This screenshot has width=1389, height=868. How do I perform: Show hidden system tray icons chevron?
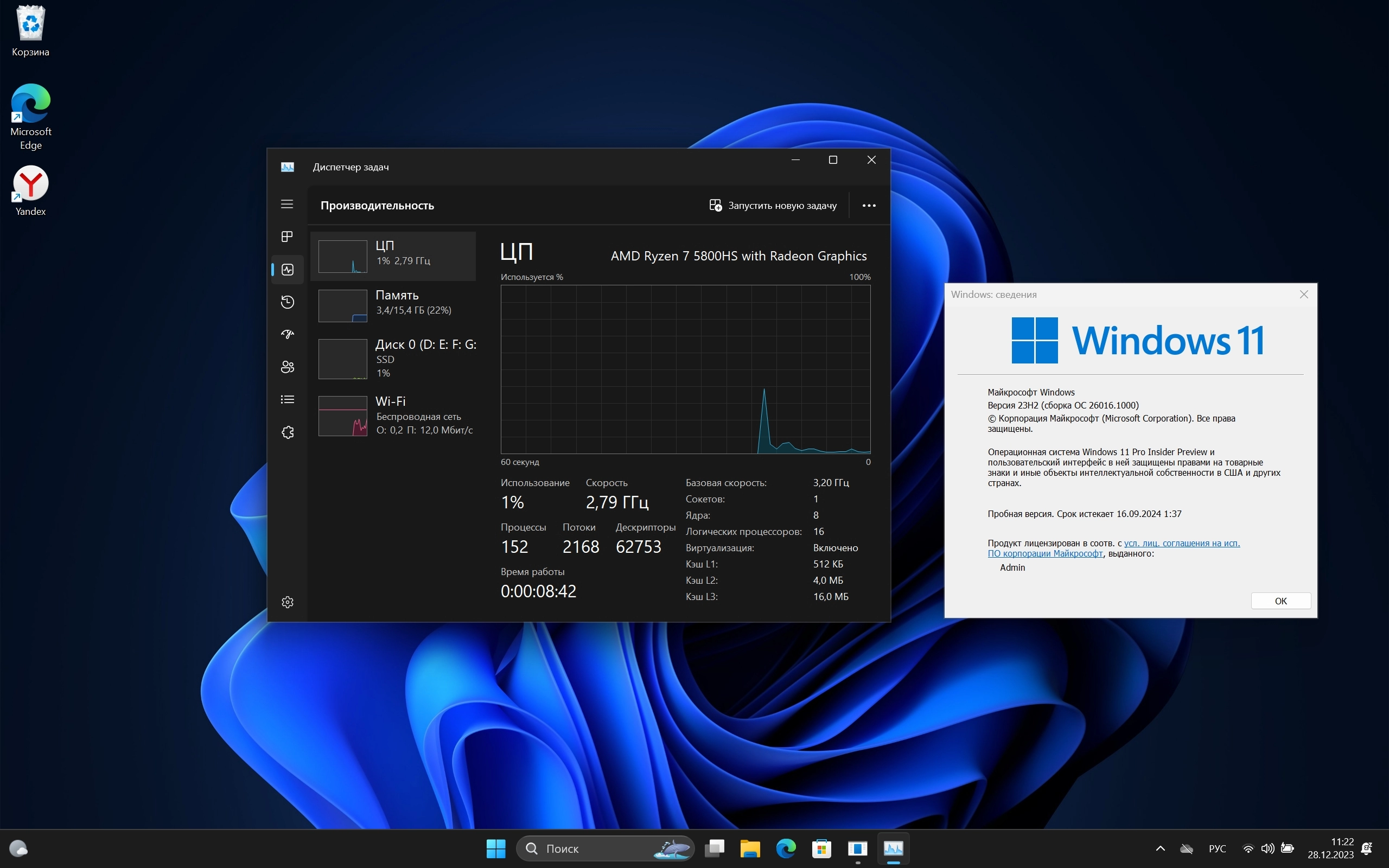(x=1160, y=848)
